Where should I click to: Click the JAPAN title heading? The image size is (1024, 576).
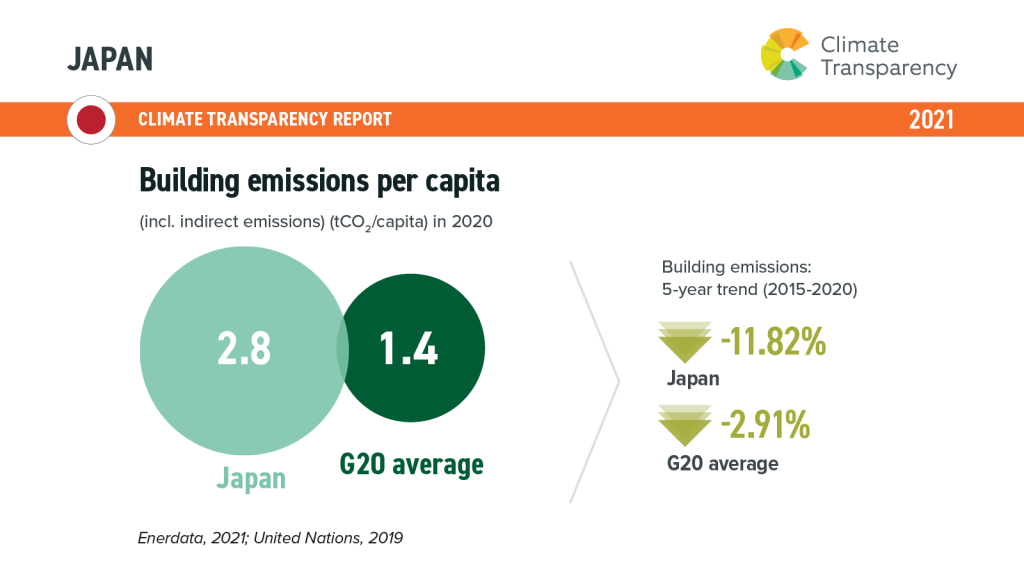(x=110, y=59)
